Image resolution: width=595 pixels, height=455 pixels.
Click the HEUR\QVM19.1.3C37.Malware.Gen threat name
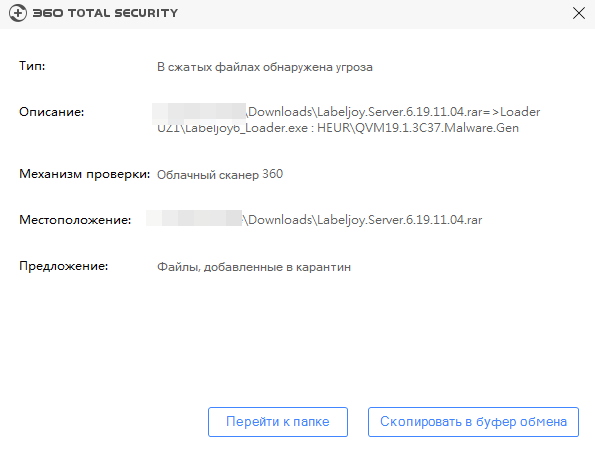[x=418, y=128]
